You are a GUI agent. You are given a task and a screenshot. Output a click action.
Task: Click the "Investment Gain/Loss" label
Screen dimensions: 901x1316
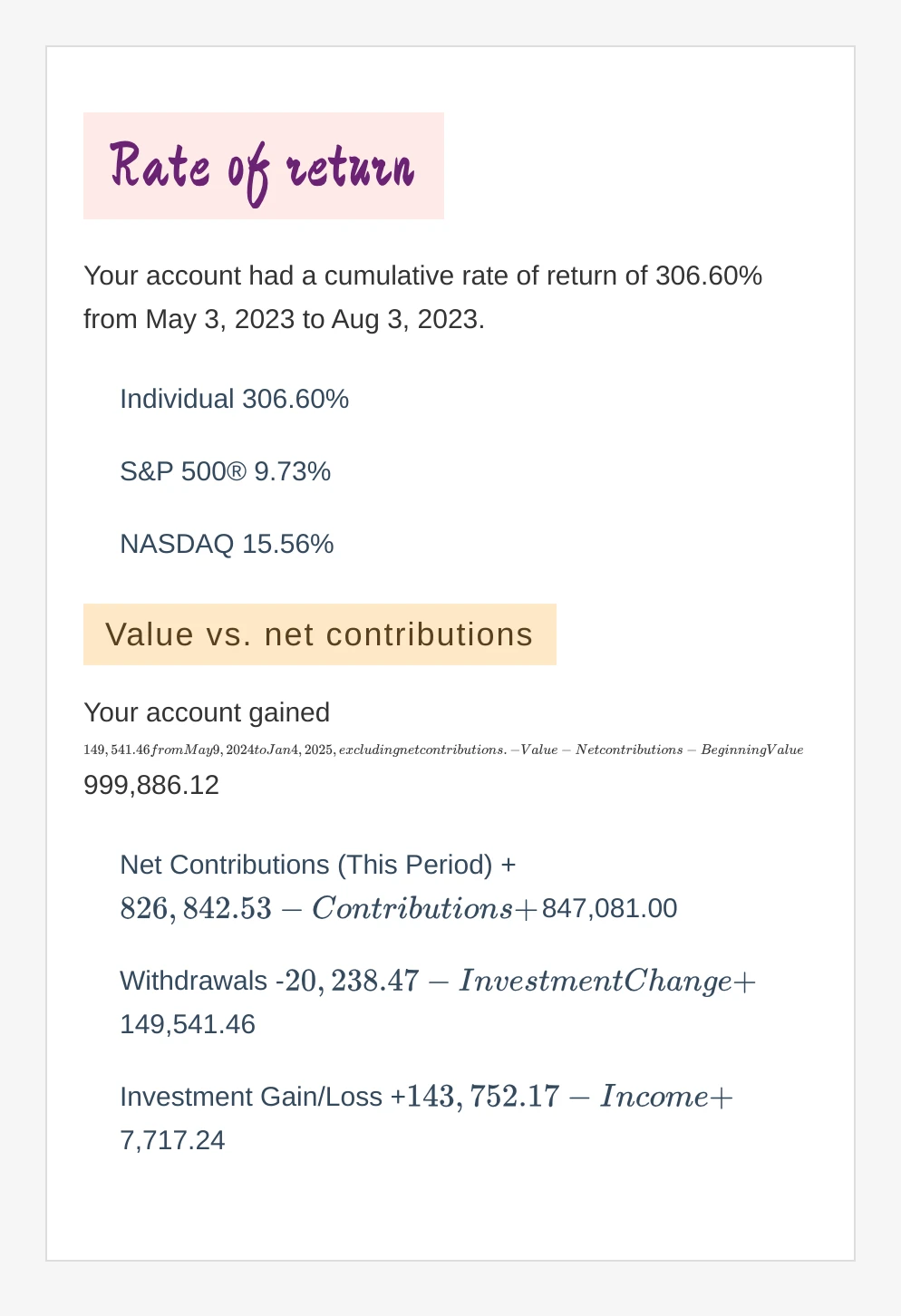[x=251, y=1097]
